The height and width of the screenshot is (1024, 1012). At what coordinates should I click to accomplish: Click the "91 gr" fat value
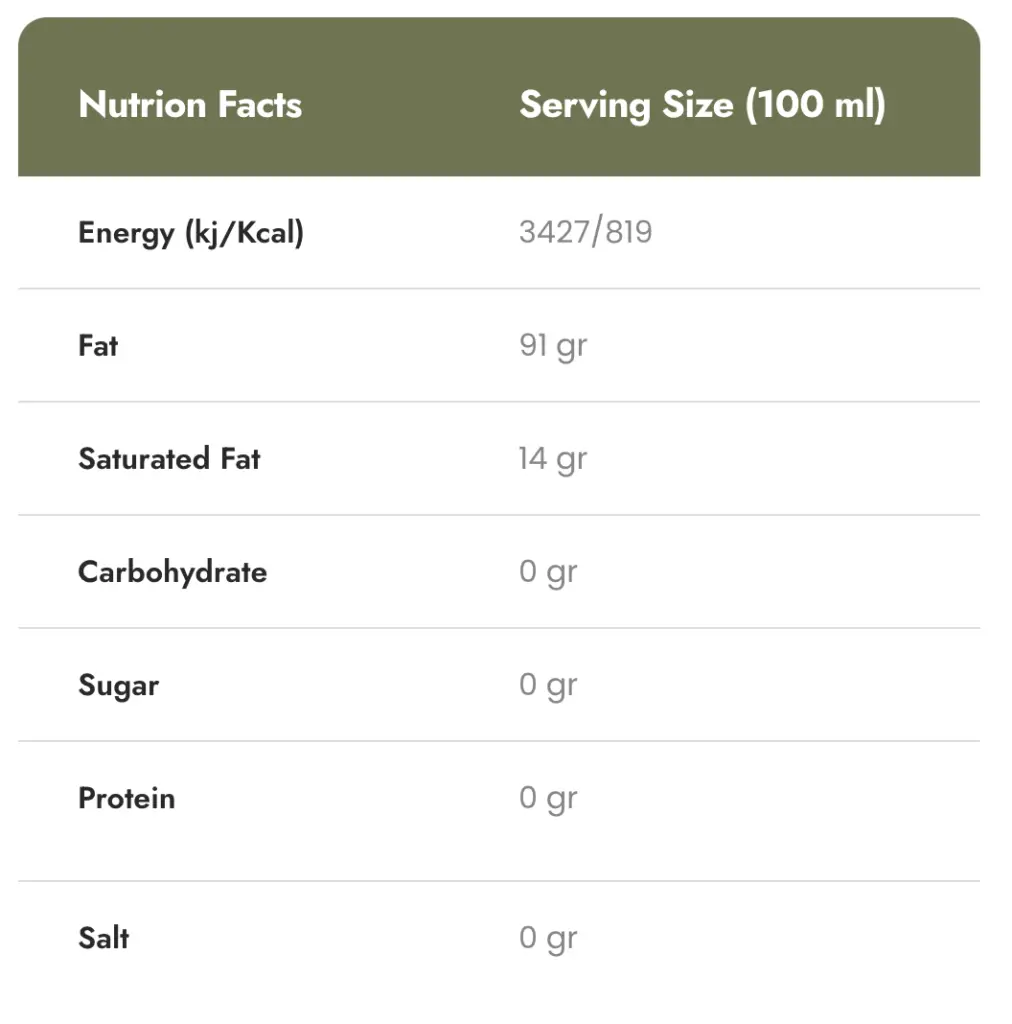(553, 346)
